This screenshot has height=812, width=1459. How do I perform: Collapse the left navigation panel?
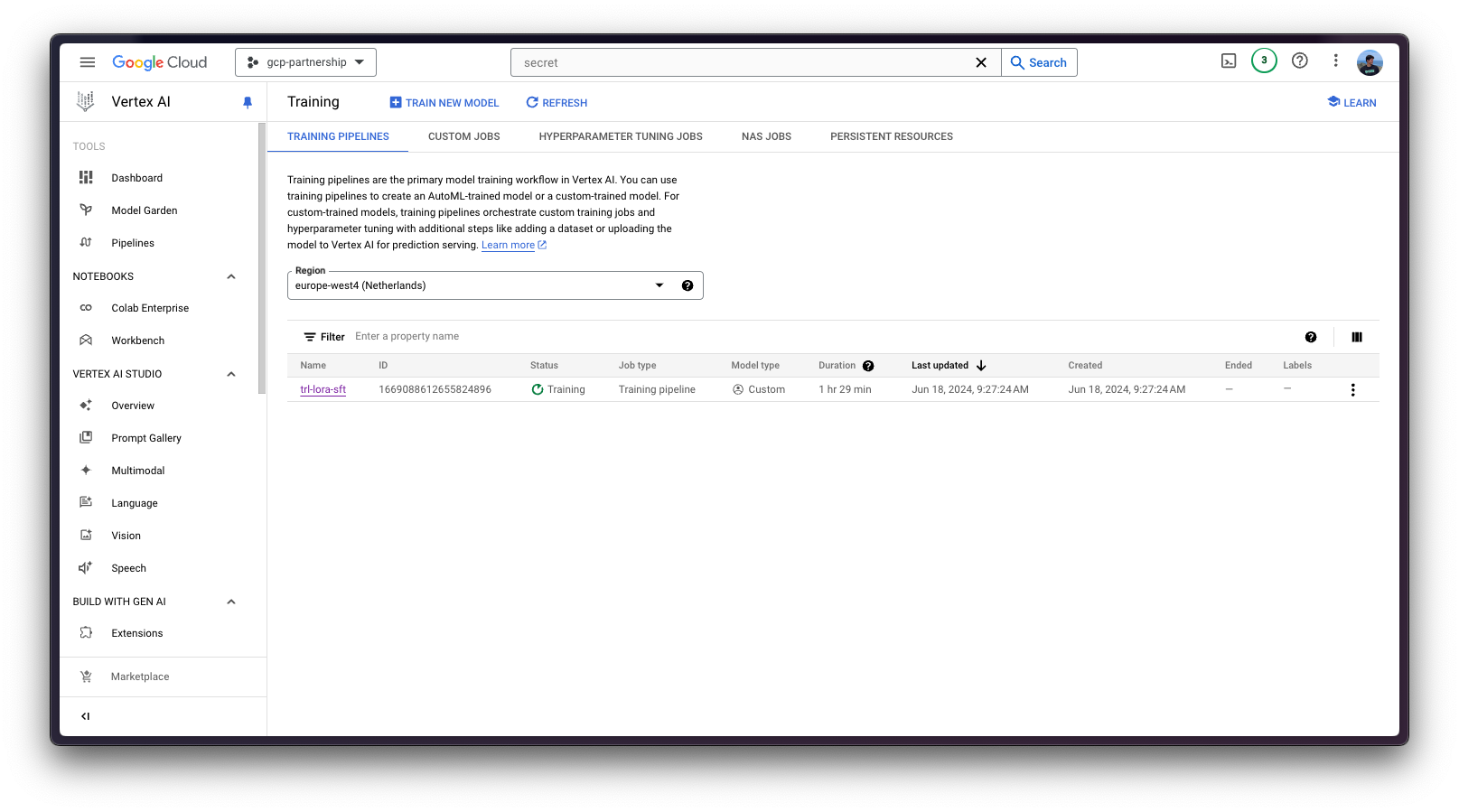point(86,716)
